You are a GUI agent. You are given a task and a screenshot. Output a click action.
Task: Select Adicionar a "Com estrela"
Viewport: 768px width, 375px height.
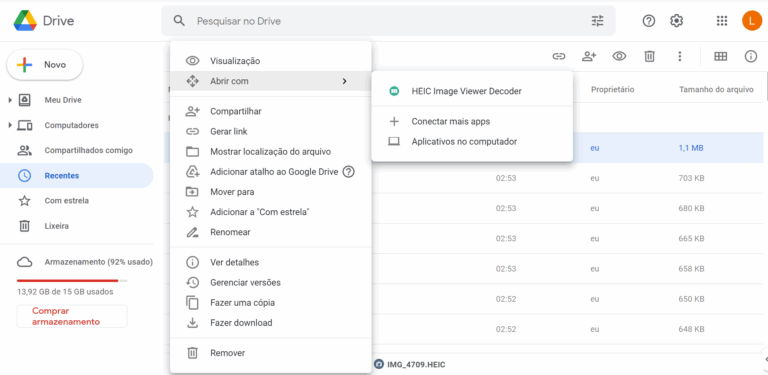[x=270, y=212]
